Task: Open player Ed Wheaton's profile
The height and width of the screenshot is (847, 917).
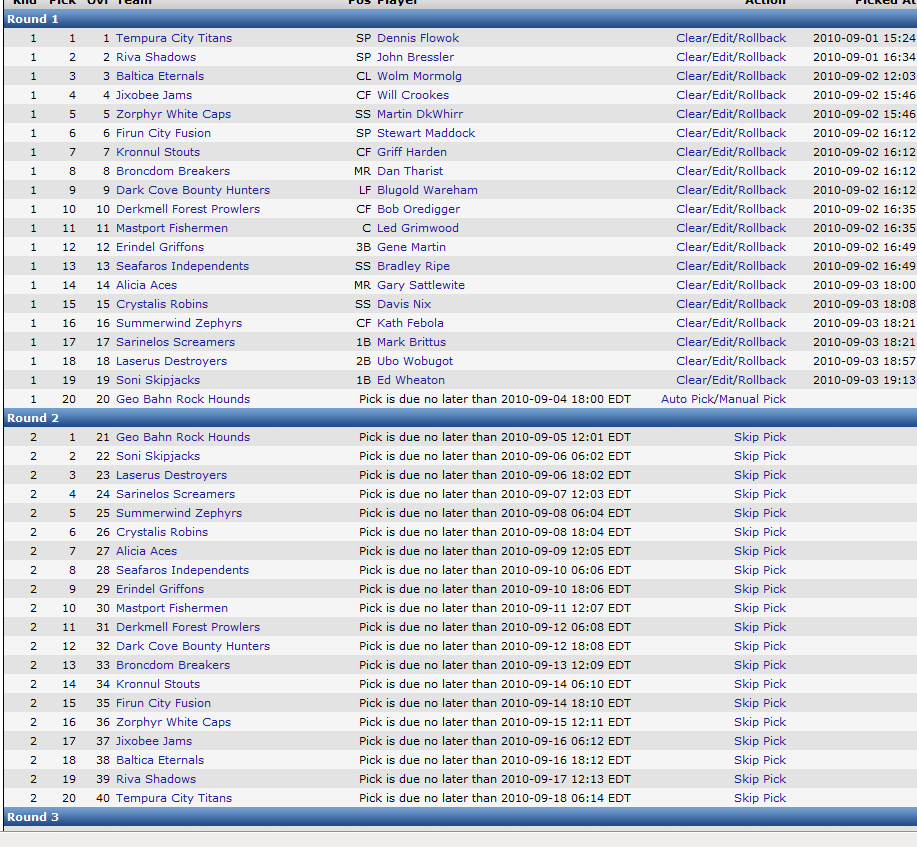Action: [410, 380]
